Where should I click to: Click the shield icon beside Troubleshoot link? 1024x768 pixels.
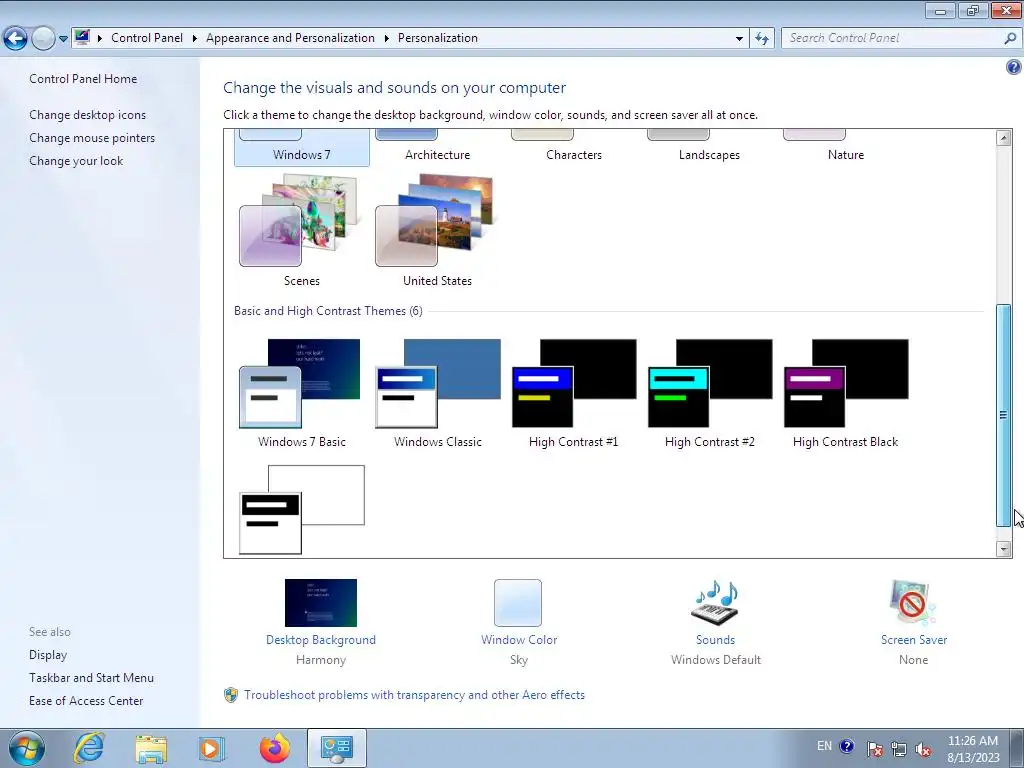(231, 695)
